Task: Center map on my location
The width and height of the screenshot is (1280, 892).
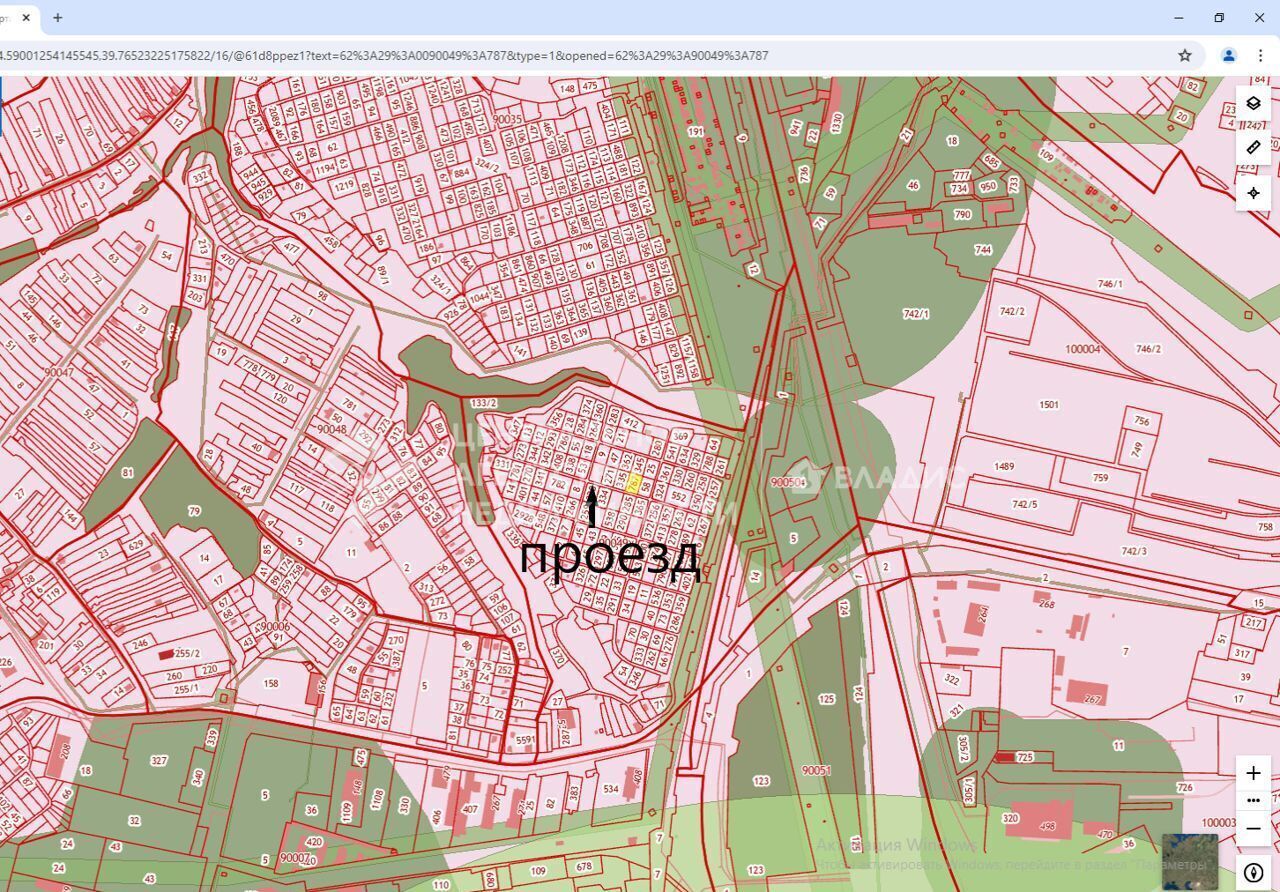Action: click(x=1253, y=192)
